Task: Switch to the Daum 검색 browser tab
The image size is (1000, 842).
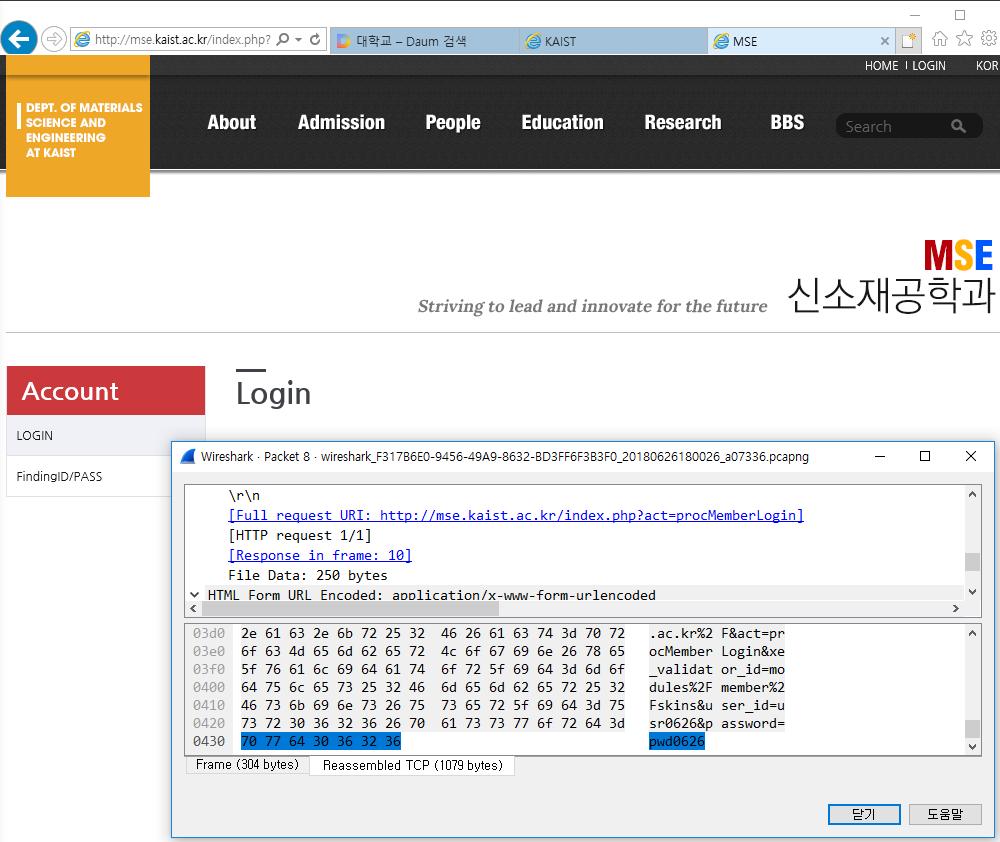Action: point(424,41)
